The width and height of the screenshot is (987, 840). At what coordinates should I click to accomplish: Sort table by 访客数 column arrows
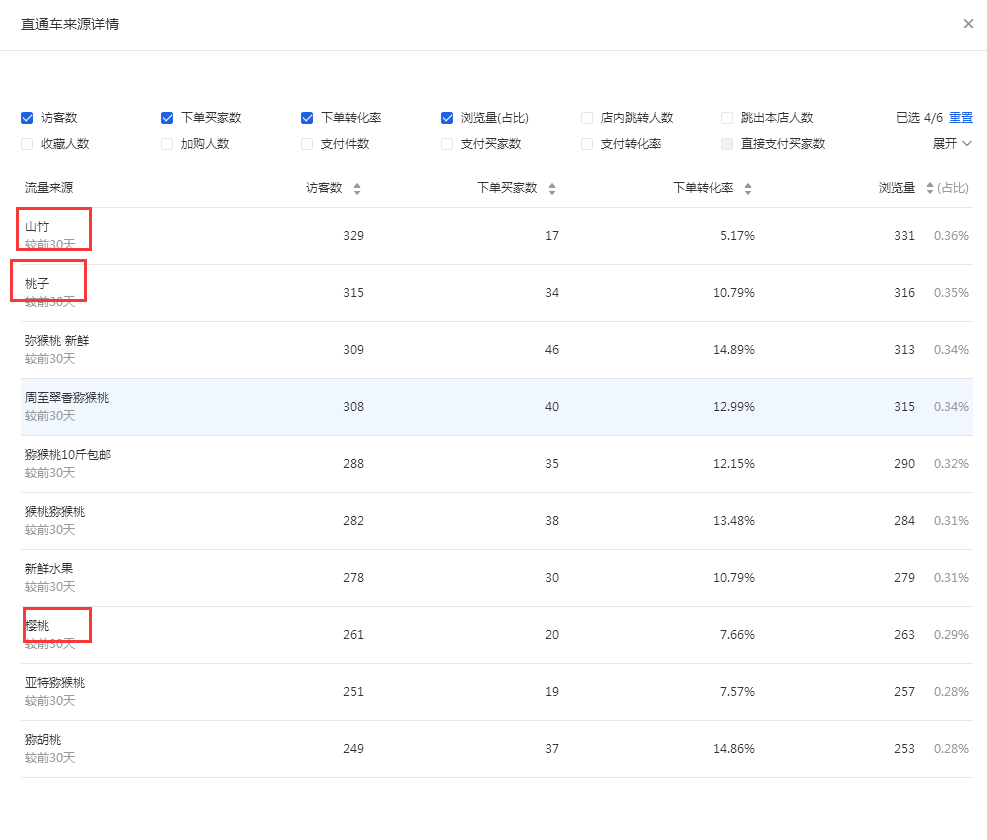point(357,188)
